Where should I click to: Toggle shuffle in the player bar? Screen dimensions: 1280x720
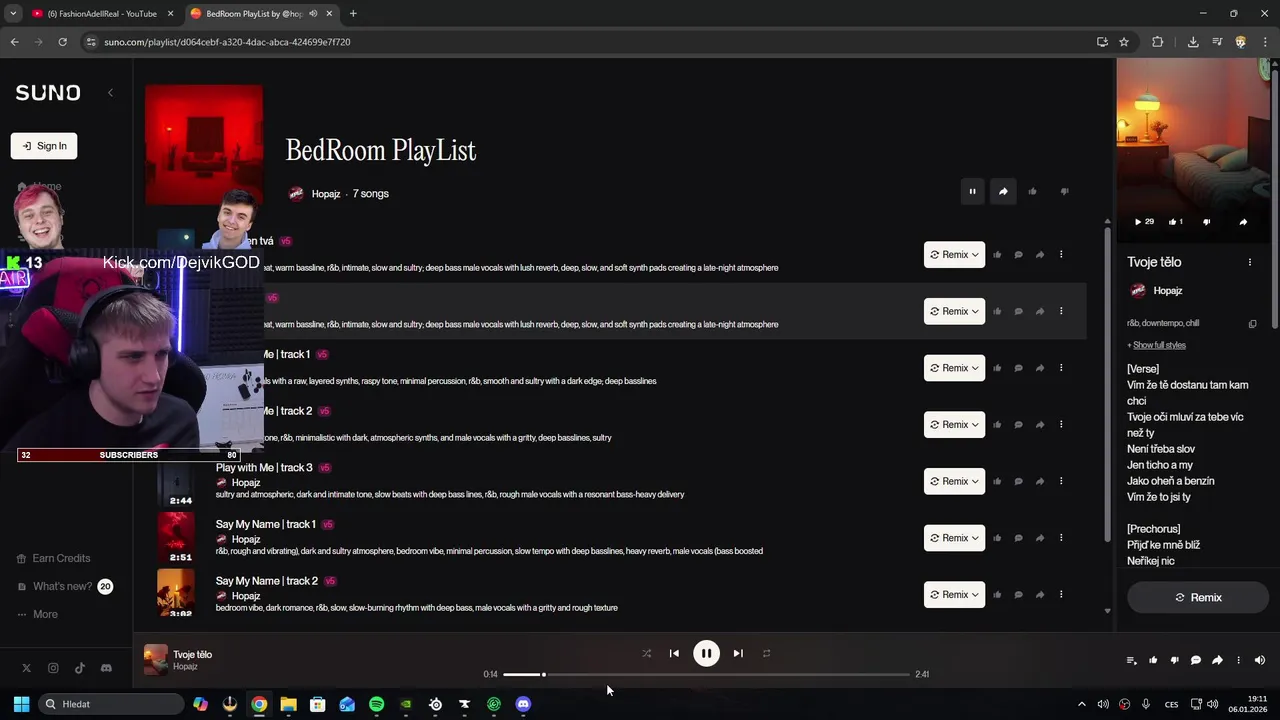646,654
